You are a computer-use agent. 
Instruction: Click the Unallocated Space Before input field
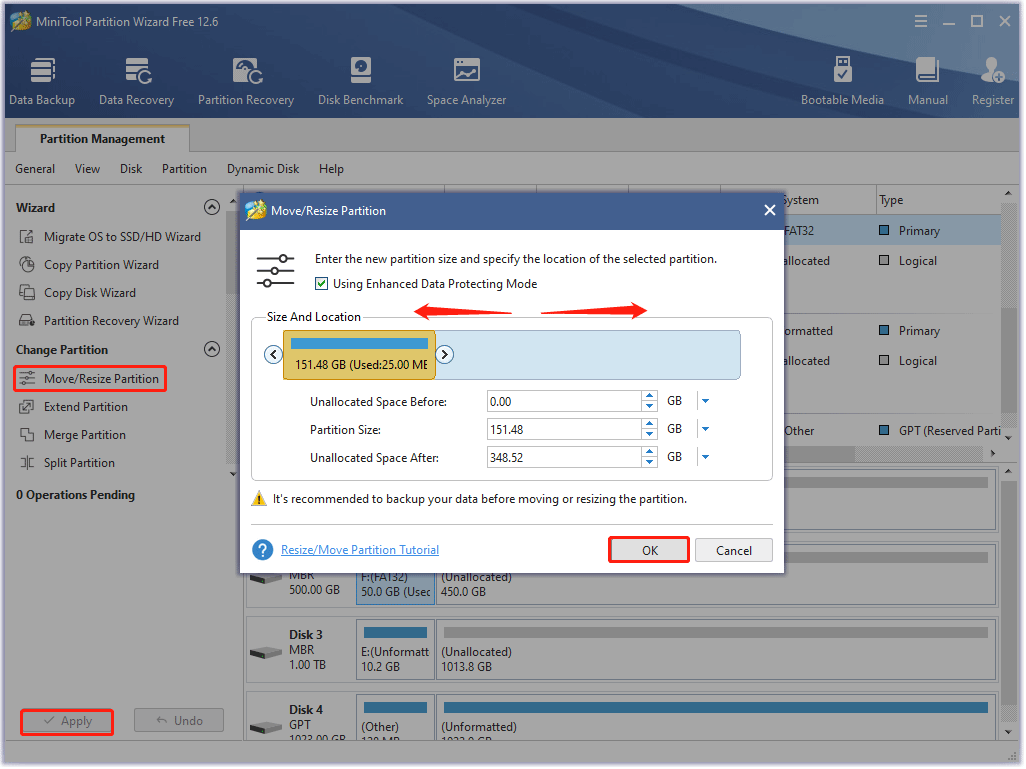click(565, 402)
